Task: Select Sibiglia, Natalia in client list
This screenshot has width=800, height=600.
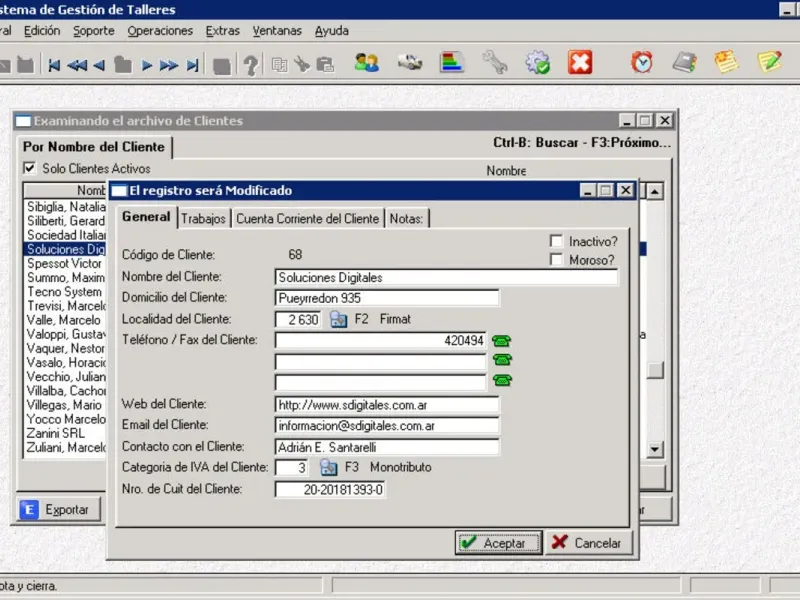Action: (x=65, y=207)
